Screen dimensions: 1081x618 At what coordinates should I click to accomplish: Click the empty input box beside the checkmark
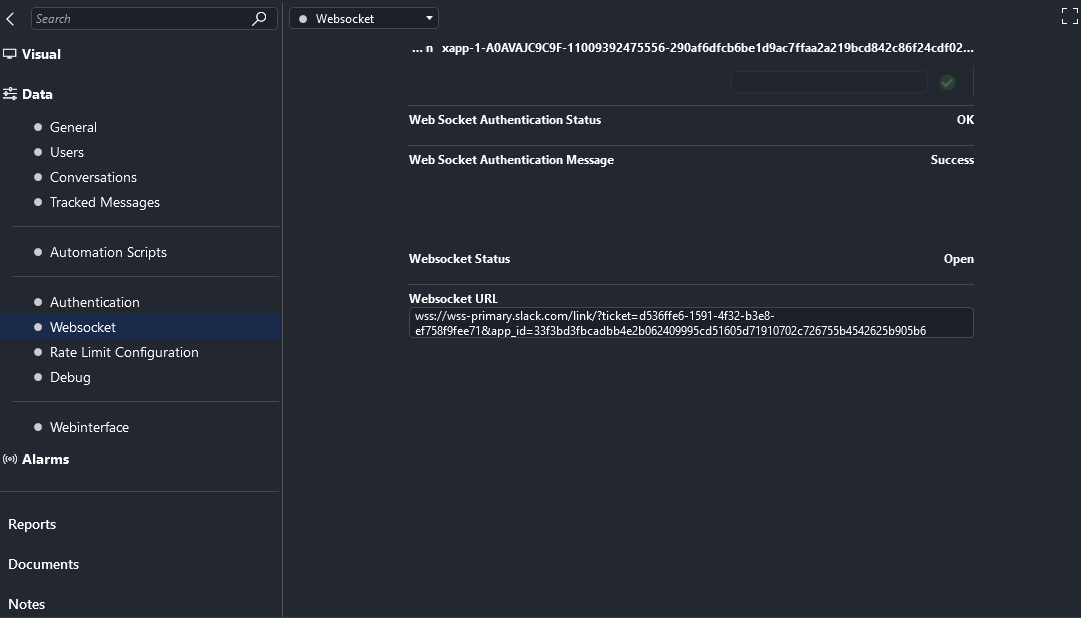pos(829,83)
